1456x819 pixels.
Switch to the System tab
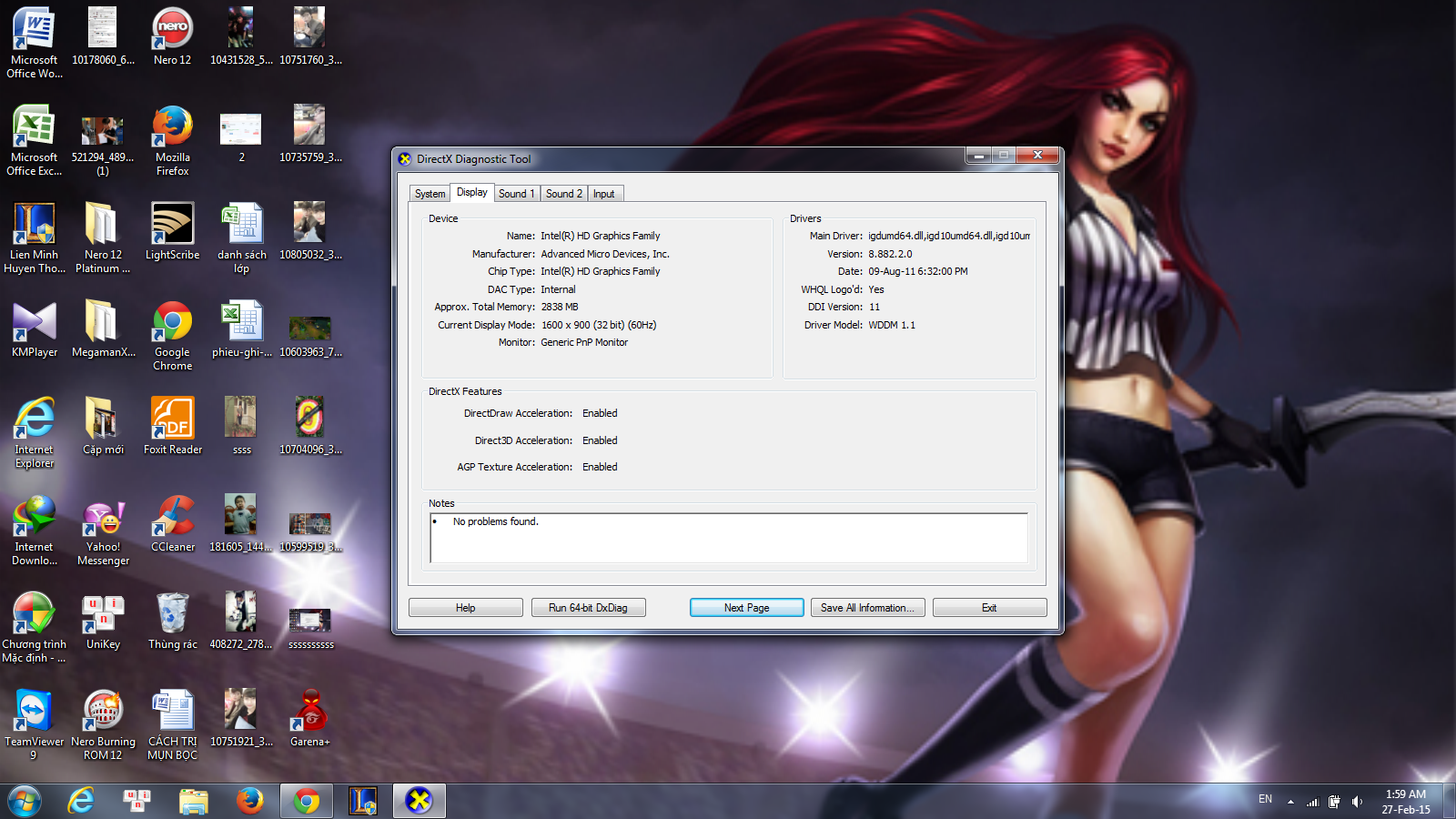pos(430,194)
